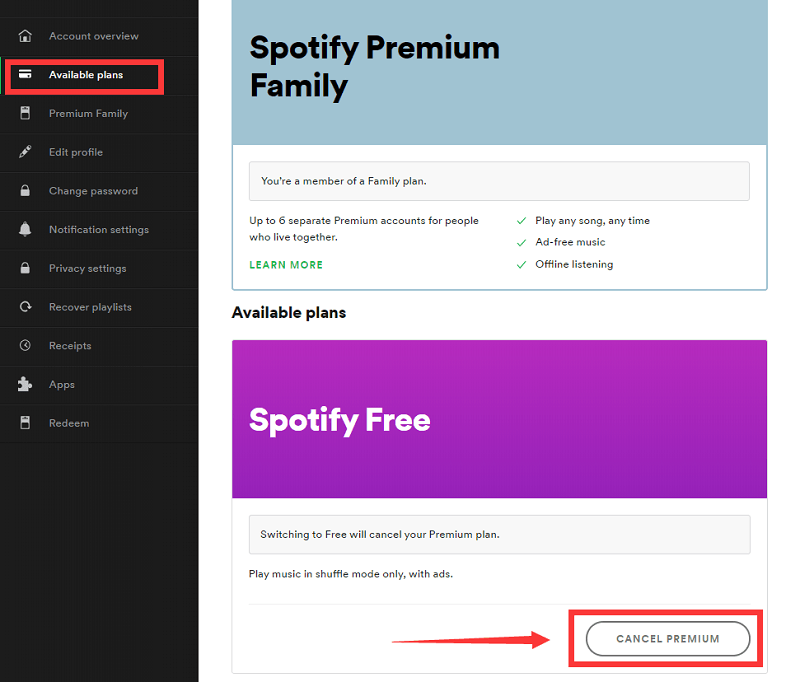The height and width of the screenshot is (682, 800).
Task: Click the puzzle piece Apps icon
Action: pos(26,384)
